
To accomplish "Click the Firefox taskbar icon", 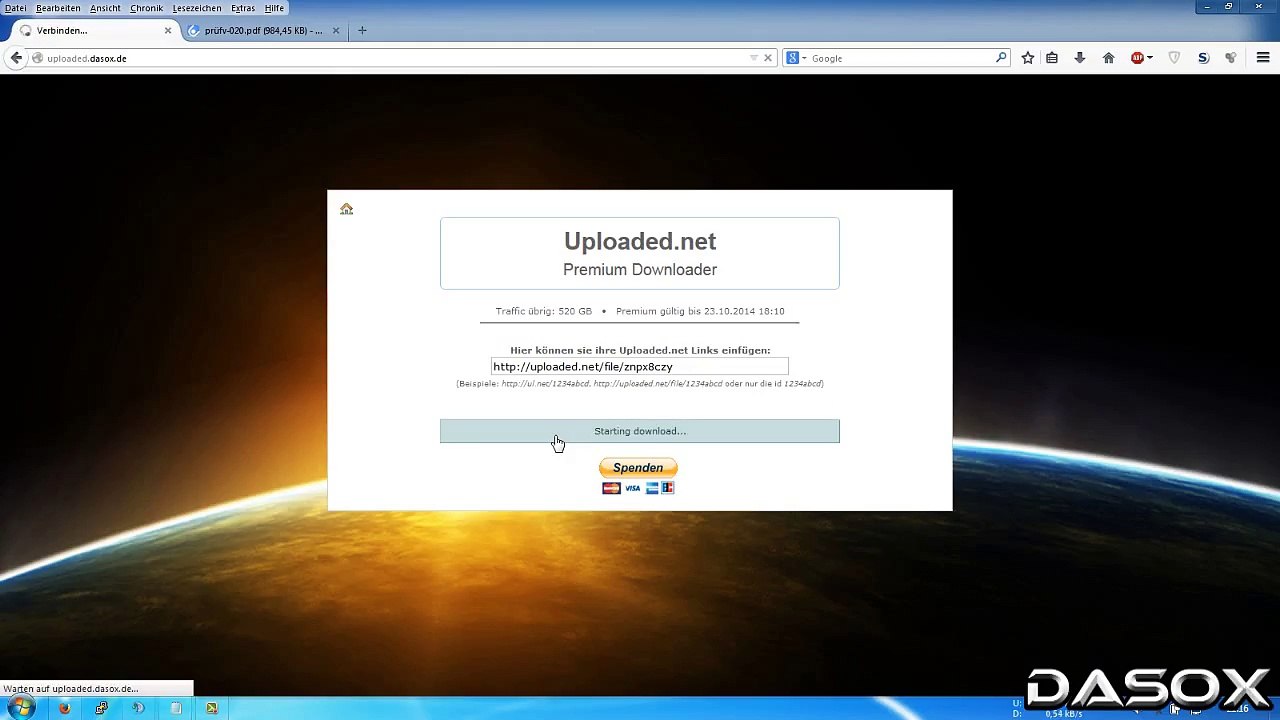I will tap(64, 708).
